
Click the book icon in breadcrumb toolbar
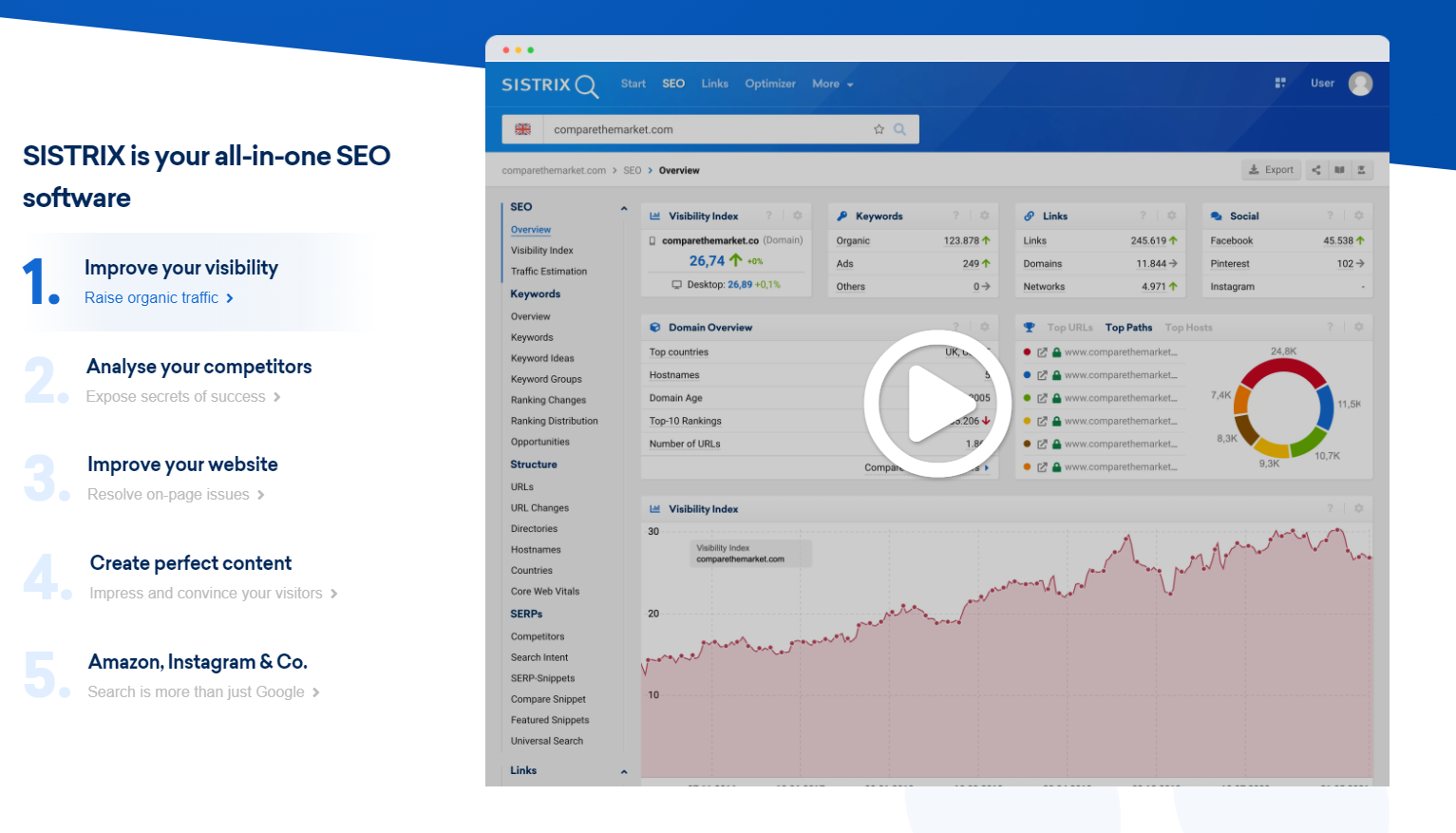[1339, 170]
